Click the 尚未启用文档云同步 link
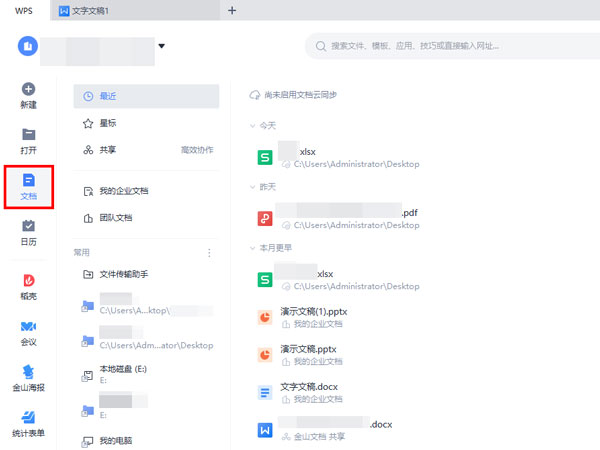 pos(299,95)
